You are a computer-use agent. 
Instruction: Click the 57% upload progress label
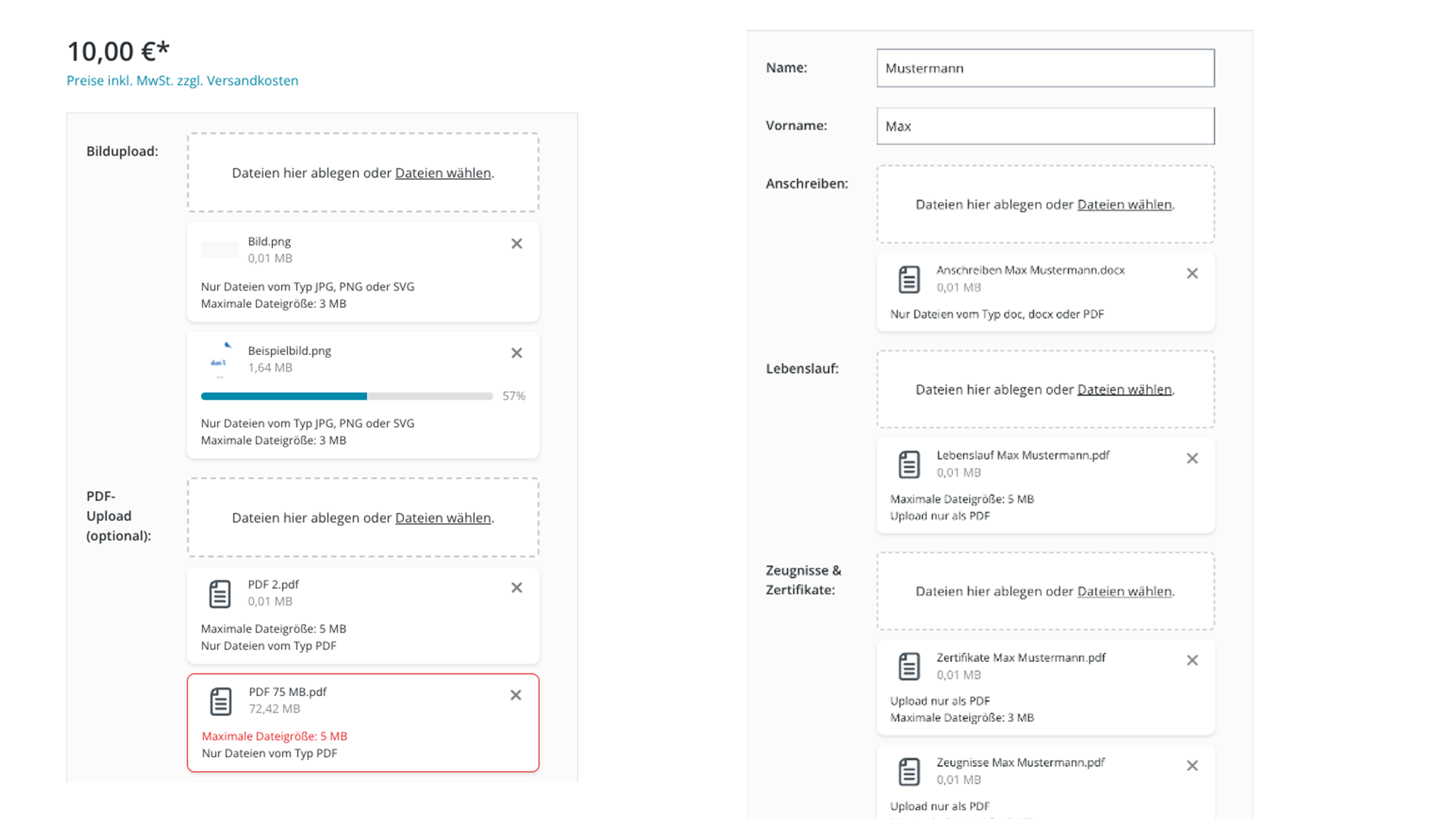pos(513,396)
